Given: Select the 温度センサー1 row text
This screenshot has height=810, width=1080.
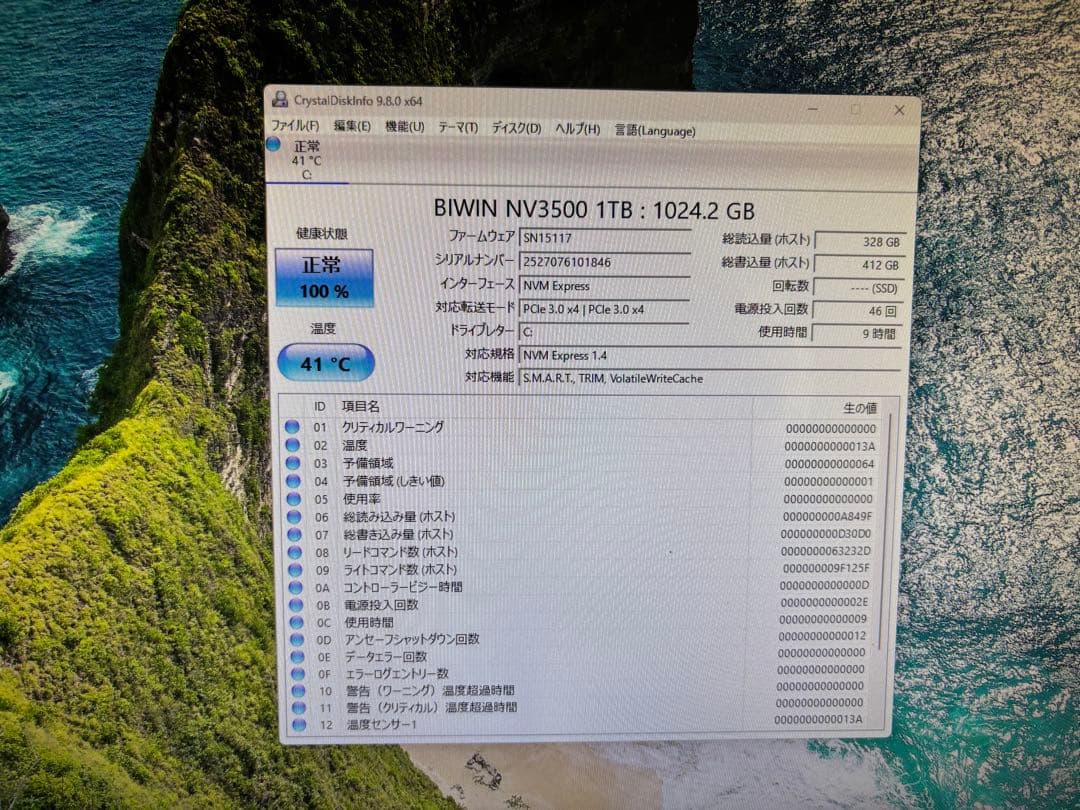Looking at the screenshot, I should tap(382, 725).
